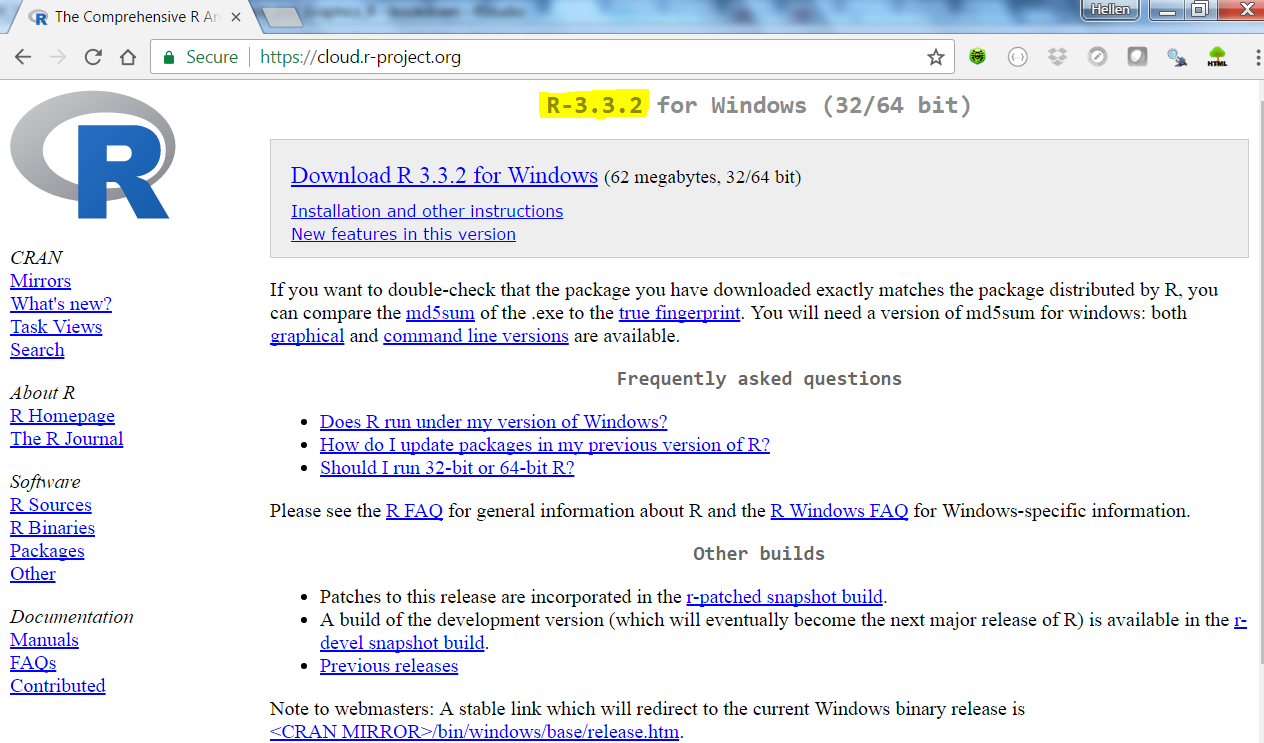Open Mirrors in the CRAN sidebar
This screenshot has width=1264, height=743.
(40, 281)
